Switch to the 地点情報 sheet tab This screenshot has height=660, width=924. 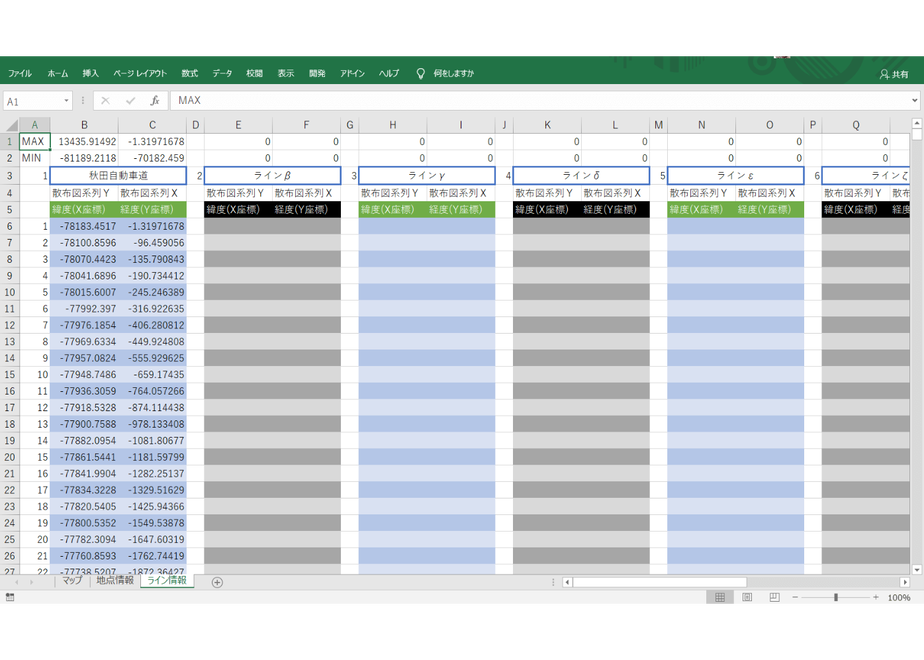pyautogui.click(x=115, y=580)
